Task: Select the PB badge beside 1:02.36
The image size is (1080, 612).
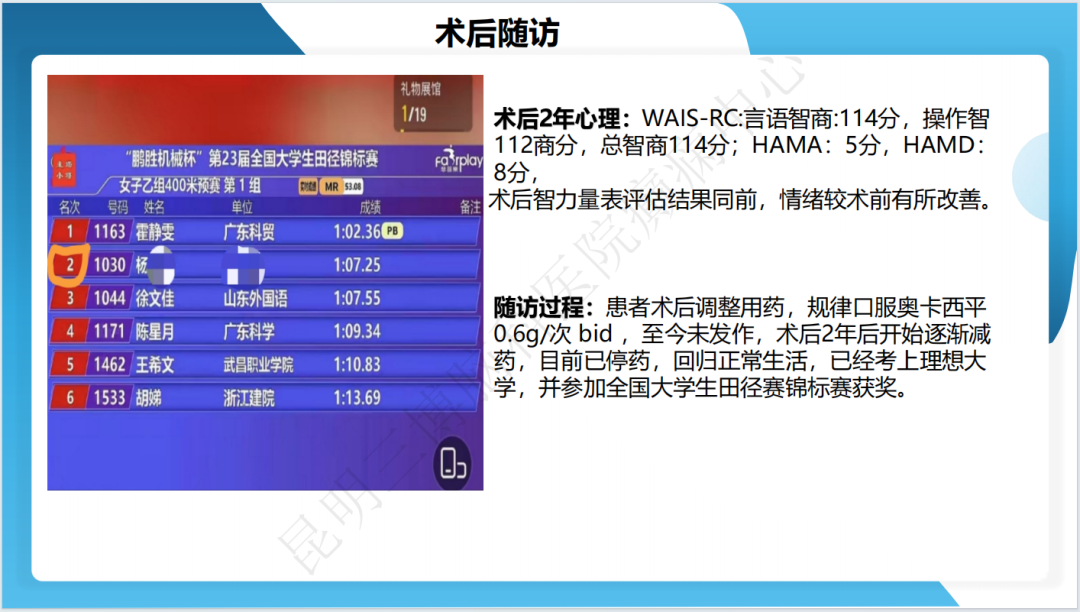Action: pos(393,230)
